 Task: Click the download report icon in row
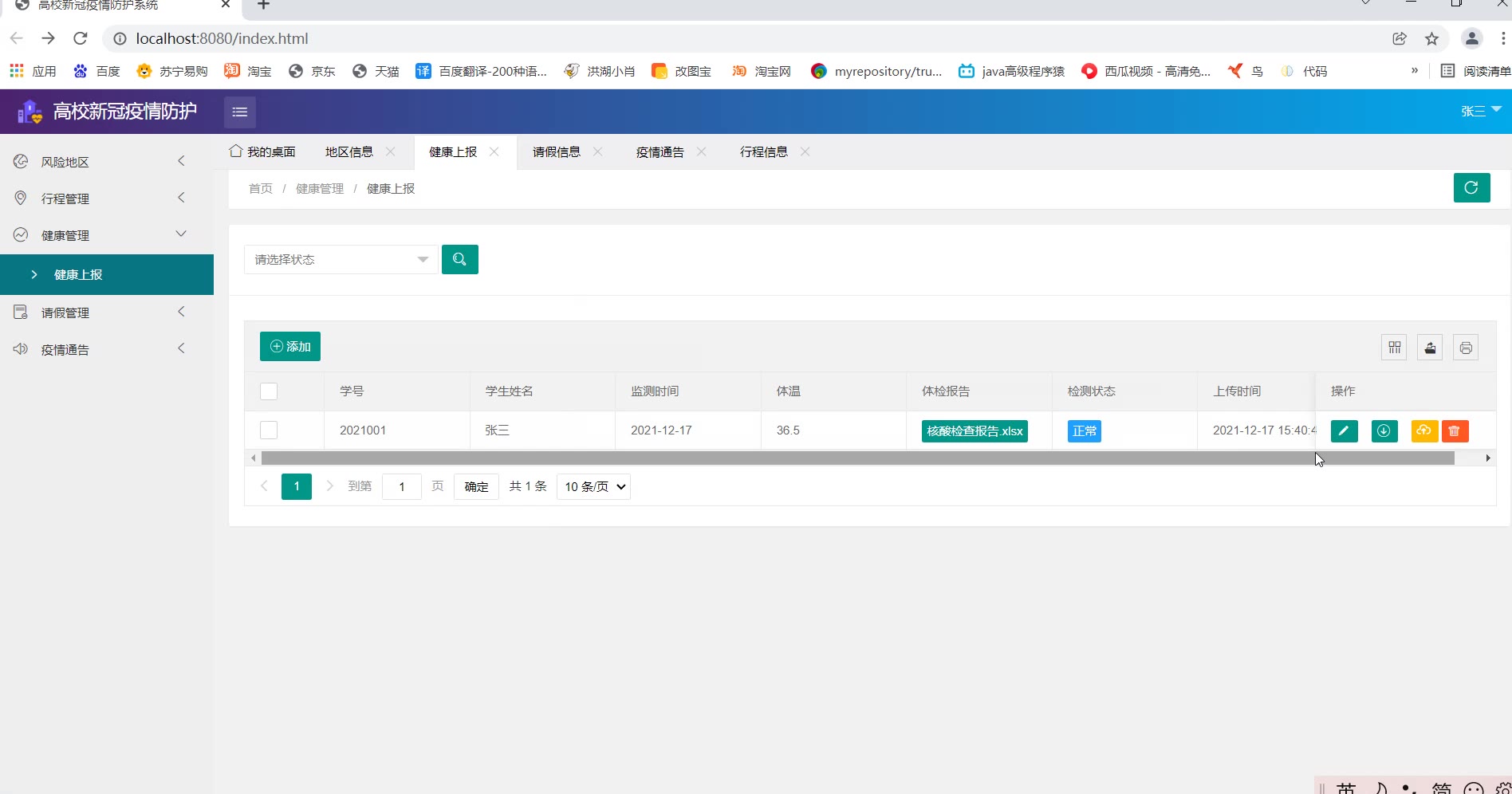[1384, 431]
